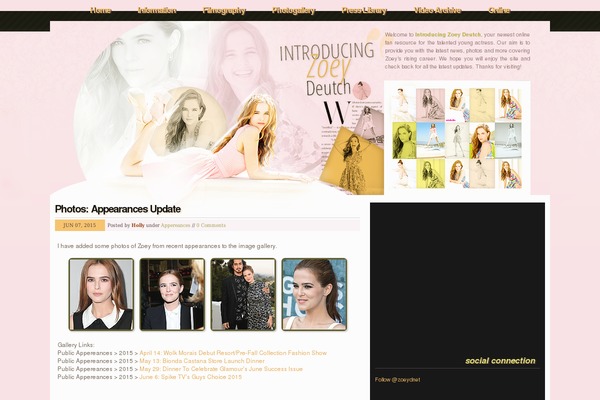Viewport: 600px width, 400px height.
Task: Open the Appearances category link
Action: coord(175,225)
